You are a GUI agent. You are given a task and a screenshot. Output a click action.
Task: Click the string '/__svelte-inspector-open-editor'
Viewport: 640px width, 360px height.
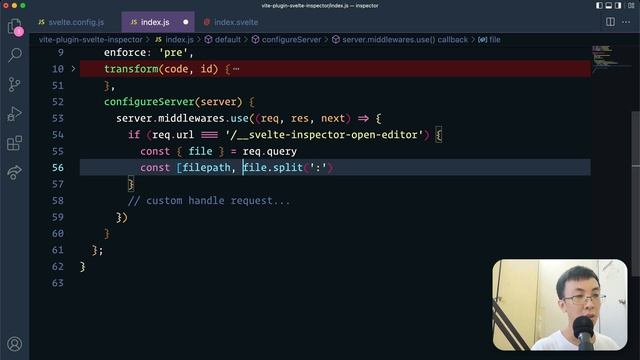pos(324,135)
